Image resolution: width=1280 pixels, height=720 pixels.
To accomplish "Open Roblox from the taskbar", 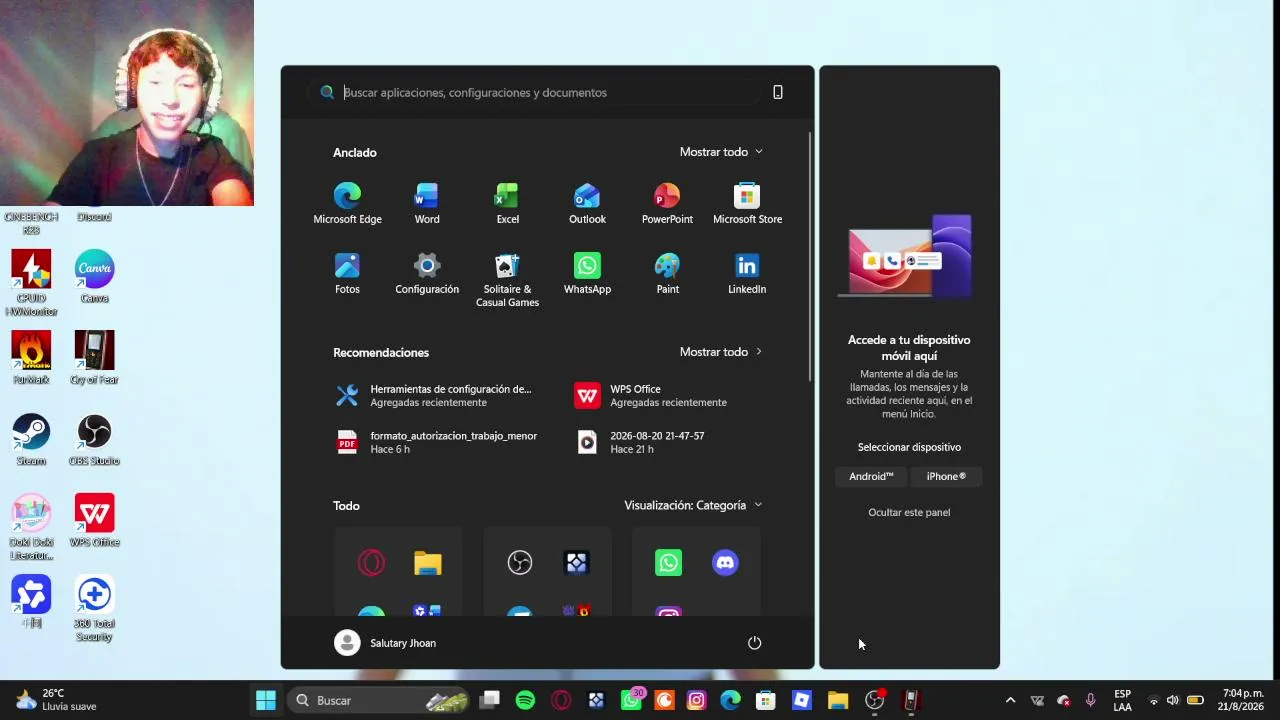I will pos(801,700).
